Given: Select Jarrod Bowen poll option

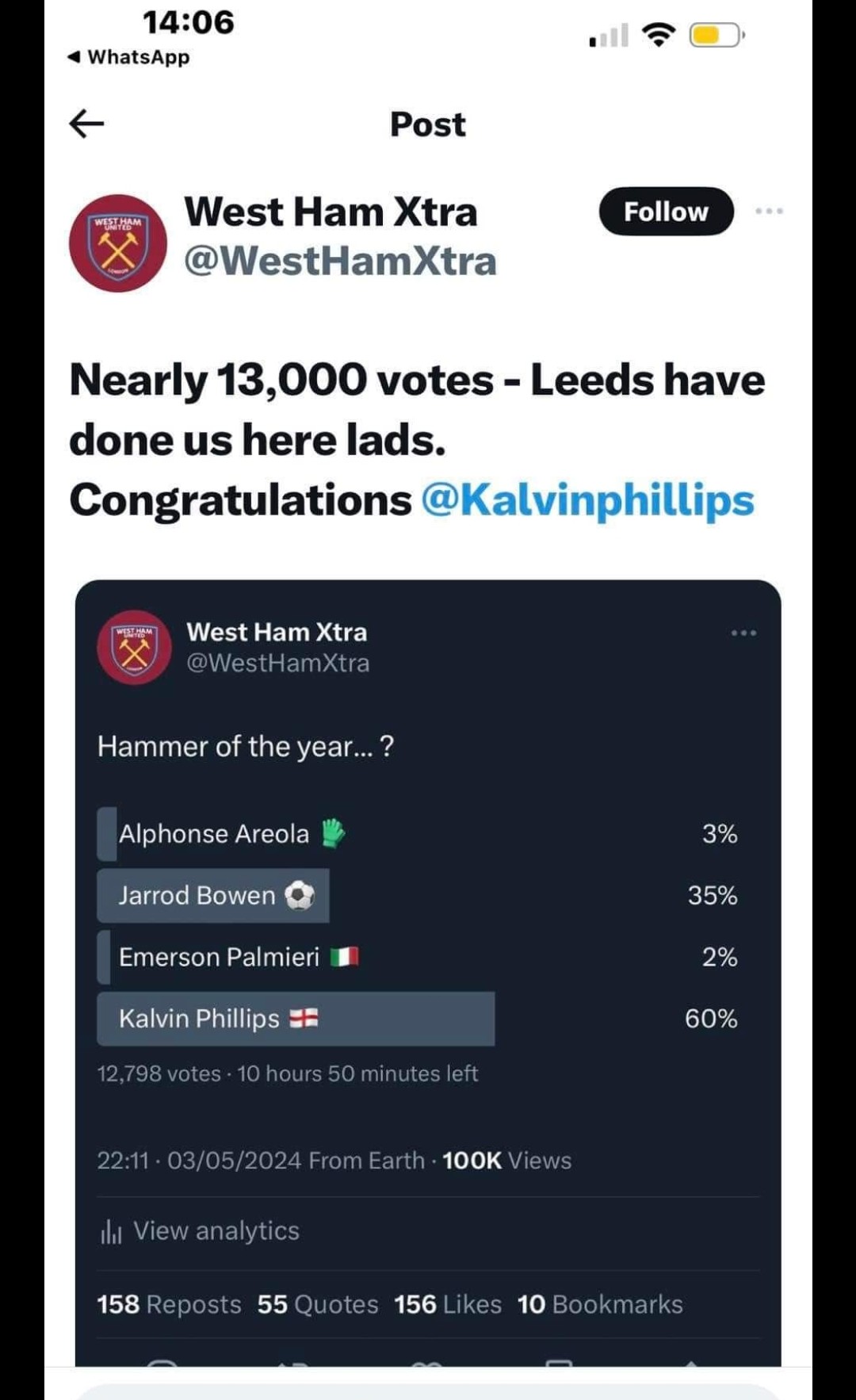Looking at the screenshot, I should click(x=417, y=896).
